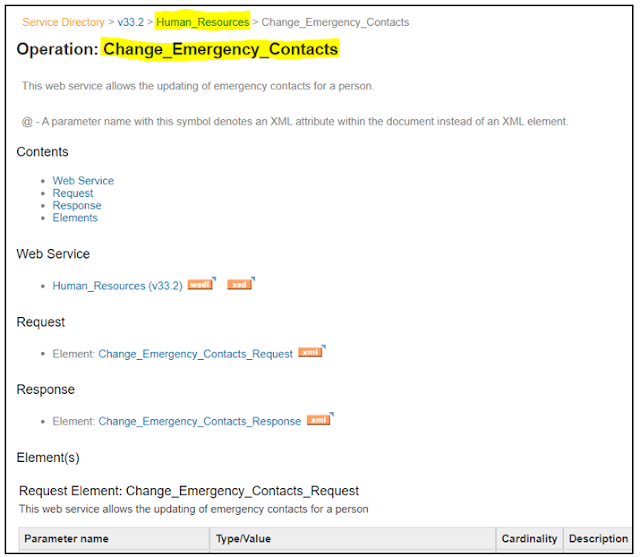Click the Operation: Change_Emergency_Contacts heading

[177, 49]
